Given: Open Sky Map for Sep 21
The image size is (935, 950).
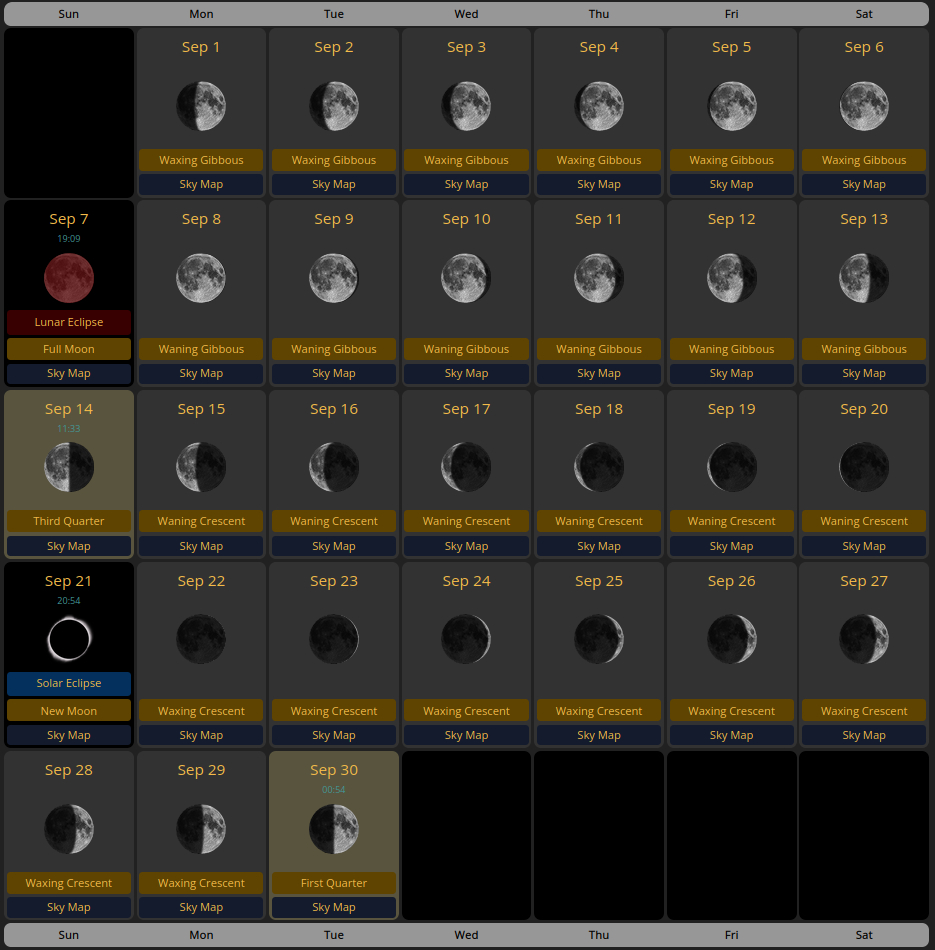Looking at the screenshot, I should tap(69, 735).
